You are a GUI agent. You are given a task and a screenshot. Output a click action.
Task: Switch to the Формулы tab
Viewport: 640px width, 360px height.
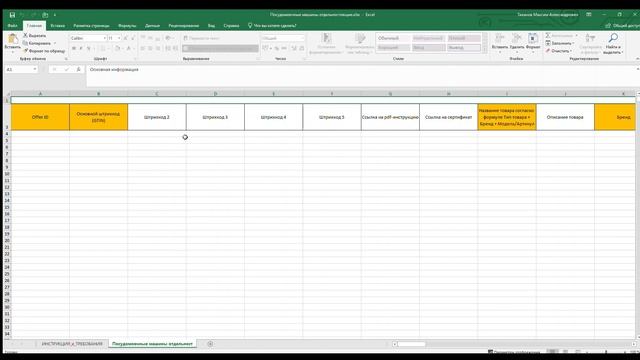[127, 25]
